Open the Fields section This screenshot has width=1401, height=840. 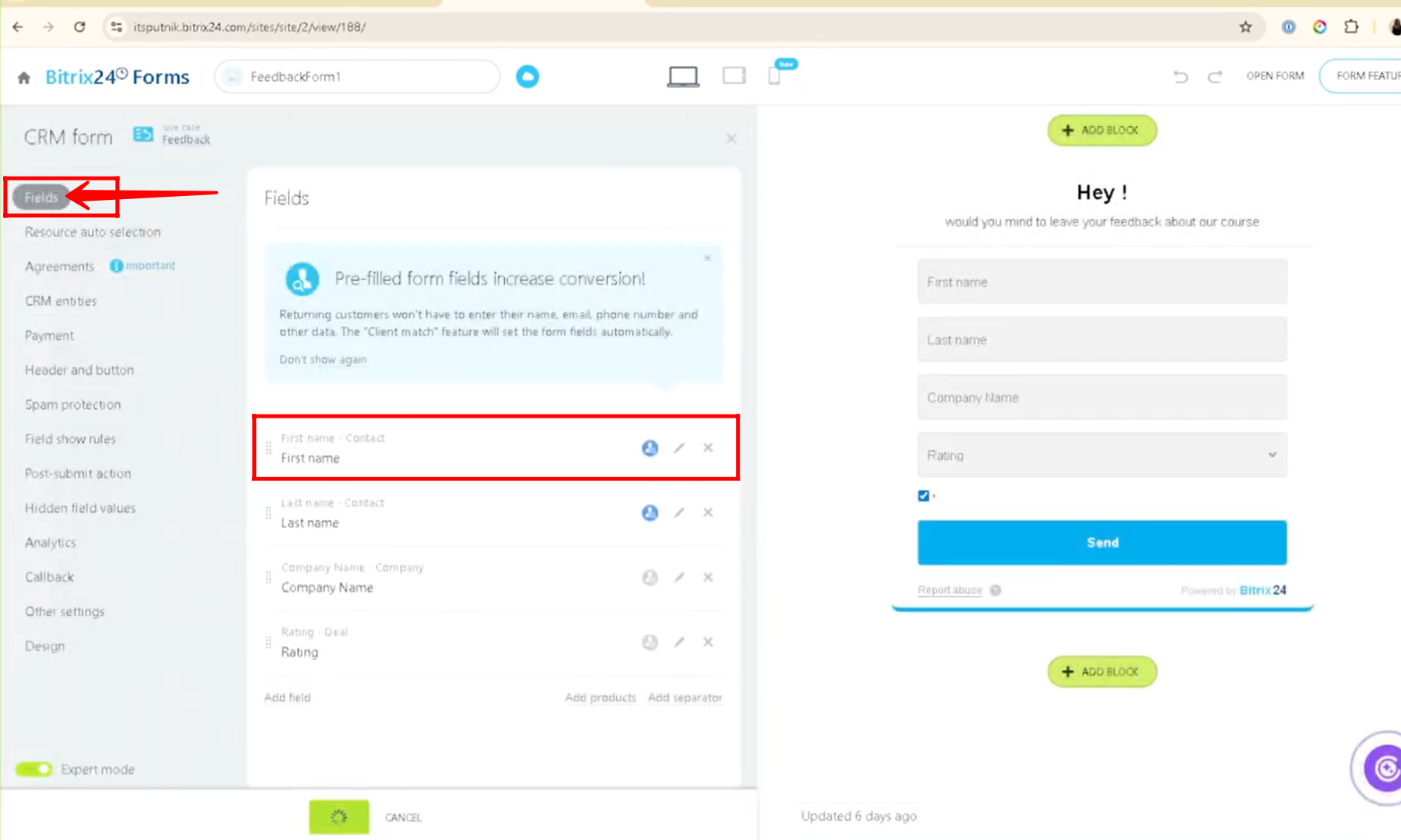pyautogui.click(x=41, y=198)
